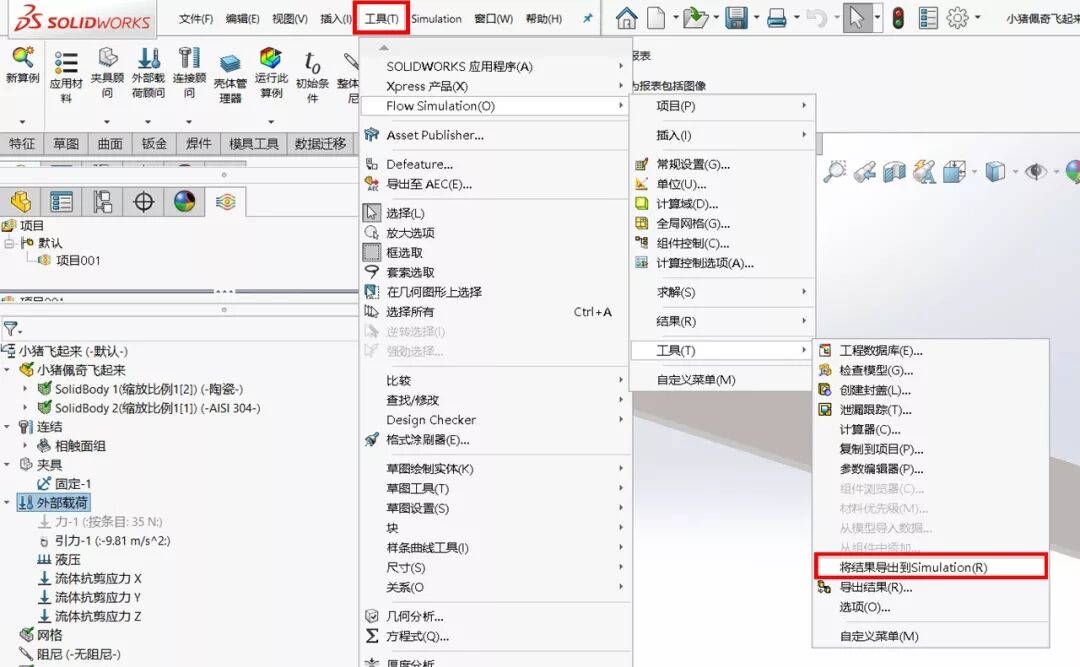
Task: Open the ConfigurationManager tab icon
Action: click(x=102, y=202)
